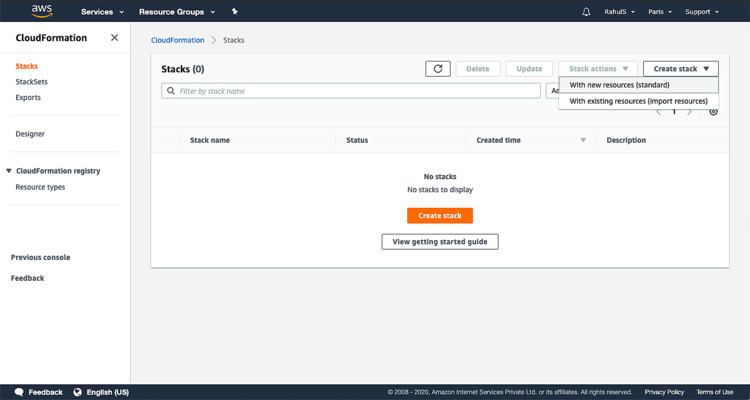Image resolution: width=750 pixels, height=400 pixels.
Task: Open table preferences gear icon
Action: click(713, 112)
